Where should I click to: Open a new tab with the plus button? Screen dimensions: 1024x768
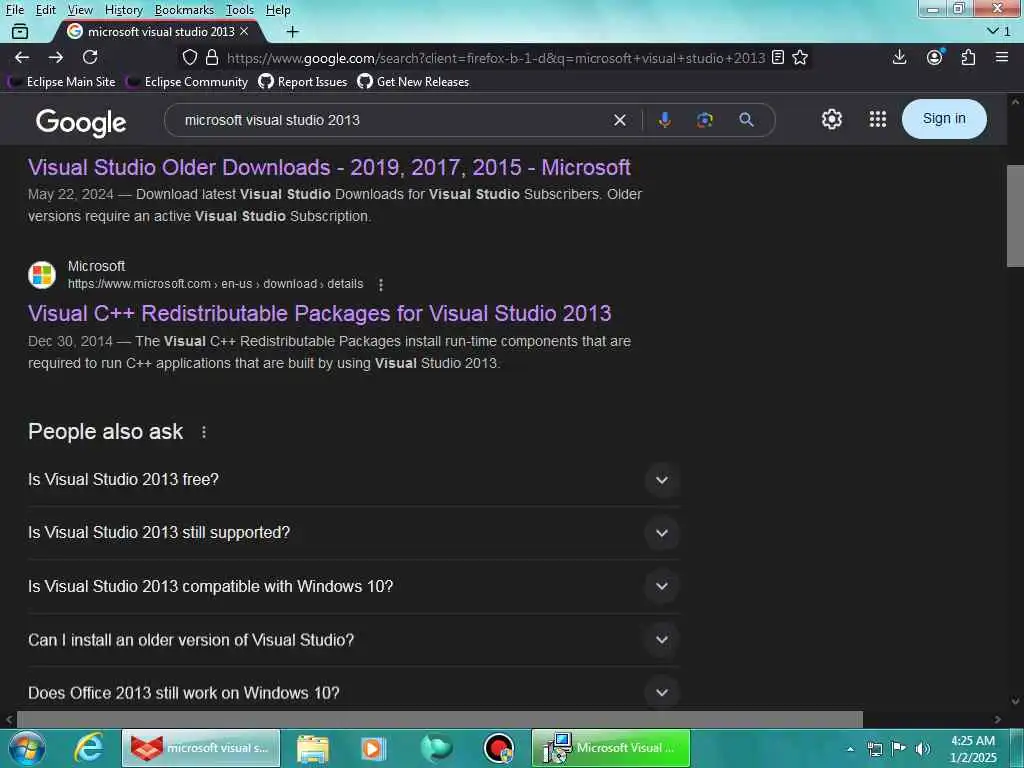[293, 31]
